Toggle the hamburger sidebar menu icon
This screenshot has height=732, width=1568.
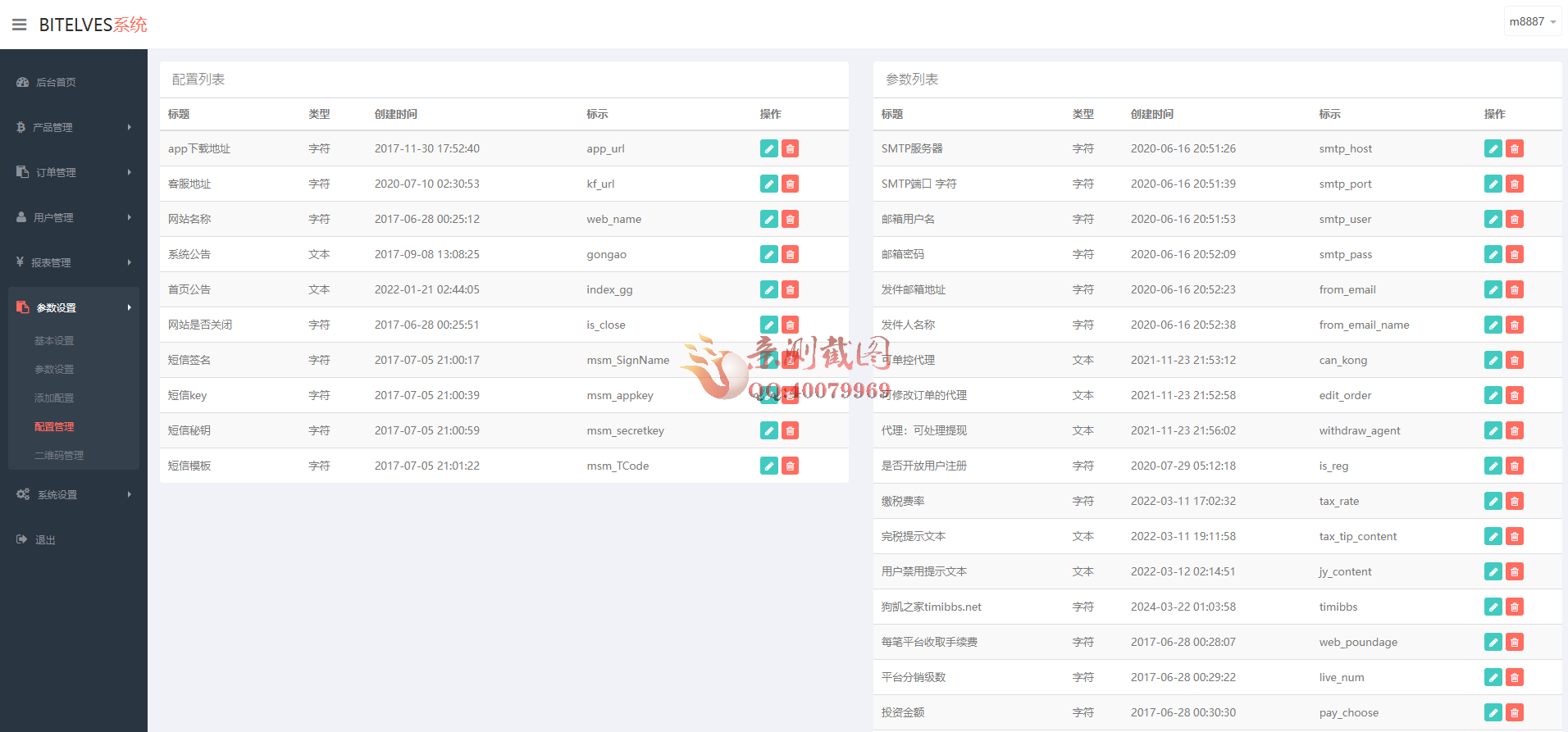click(x=19, y=25)
